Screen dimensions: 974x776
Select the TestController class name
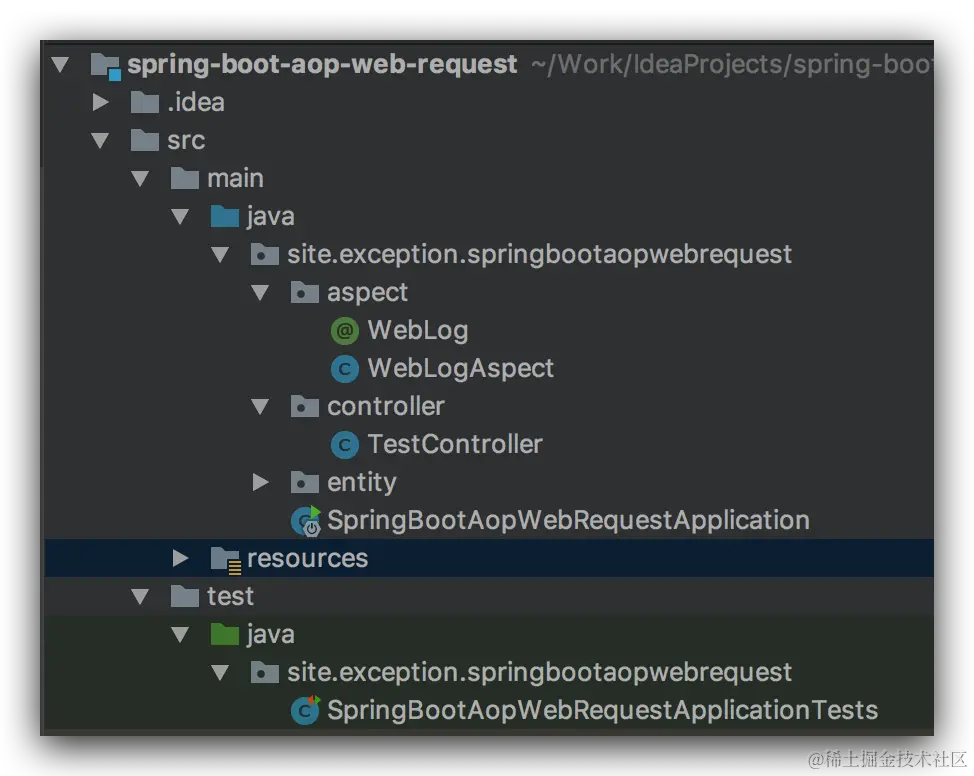[455, 445]
